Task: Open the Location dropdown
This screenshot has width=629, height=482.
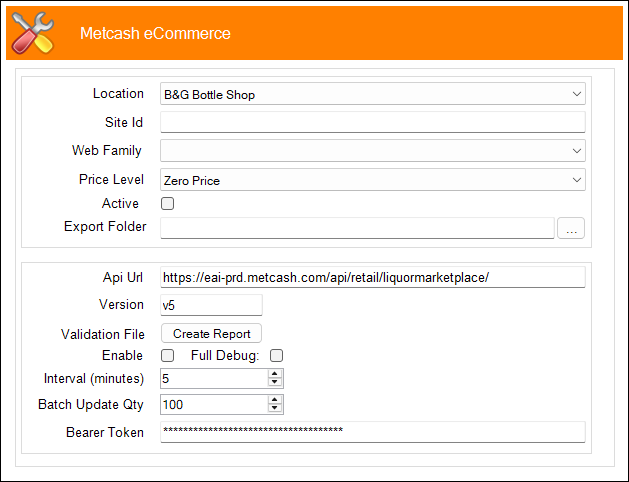Action: coord(373,94)
